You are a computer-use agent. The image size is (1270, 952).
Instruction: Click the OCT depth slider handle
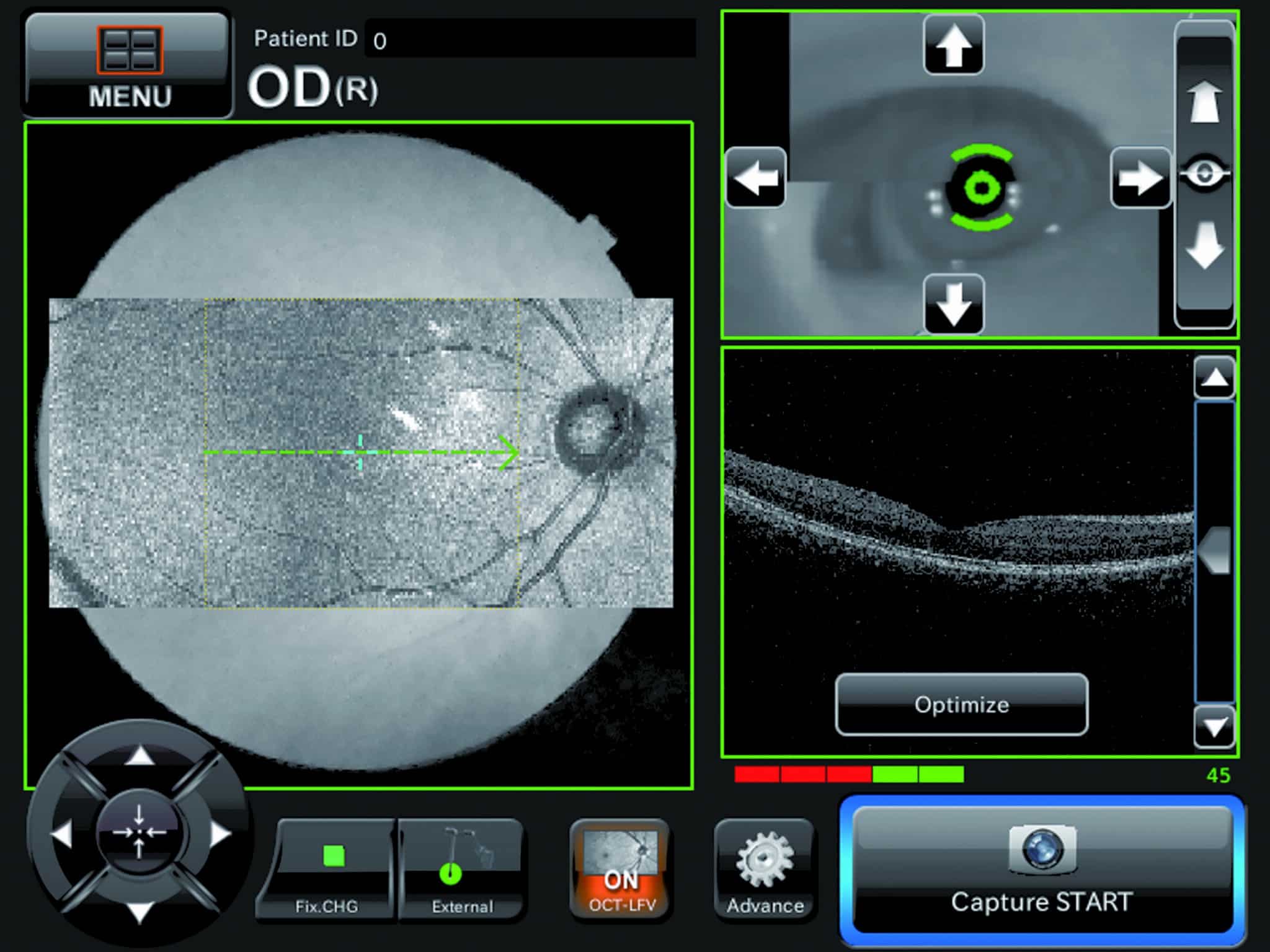click(x=1214, y=550)
